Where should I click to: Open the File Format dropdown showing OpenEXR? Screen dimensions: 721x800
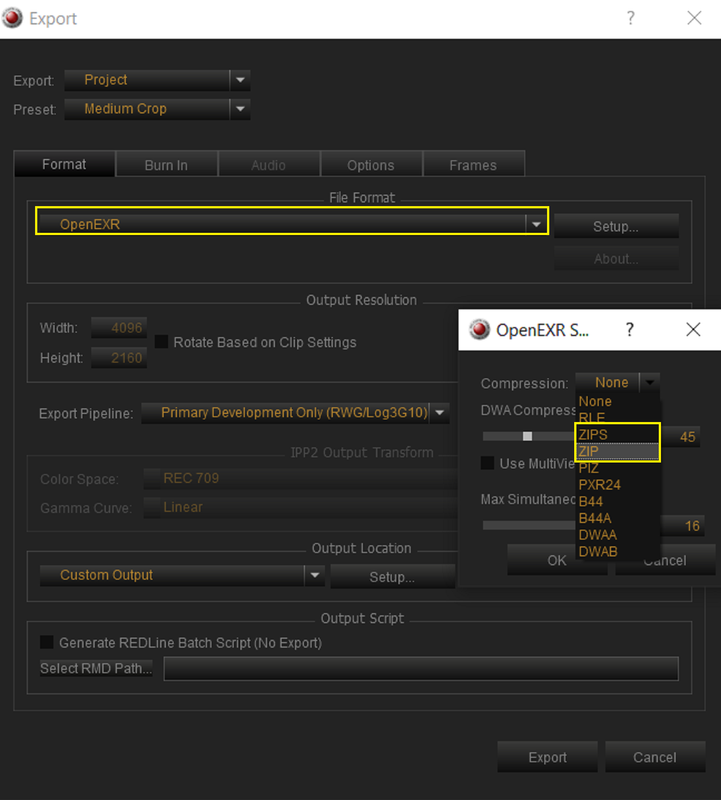coord(292,224)
